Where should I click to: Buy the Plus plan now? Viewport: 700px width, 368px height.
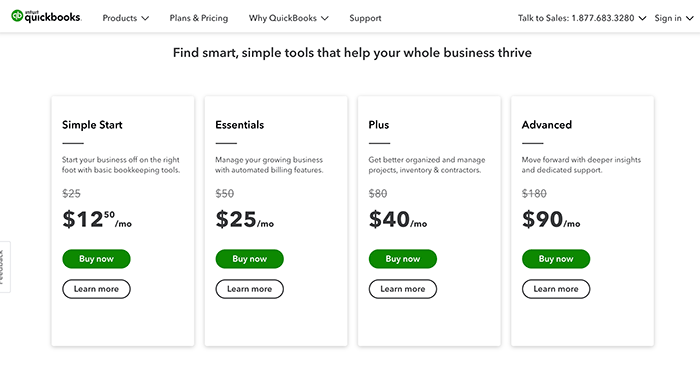pos(403,259)
